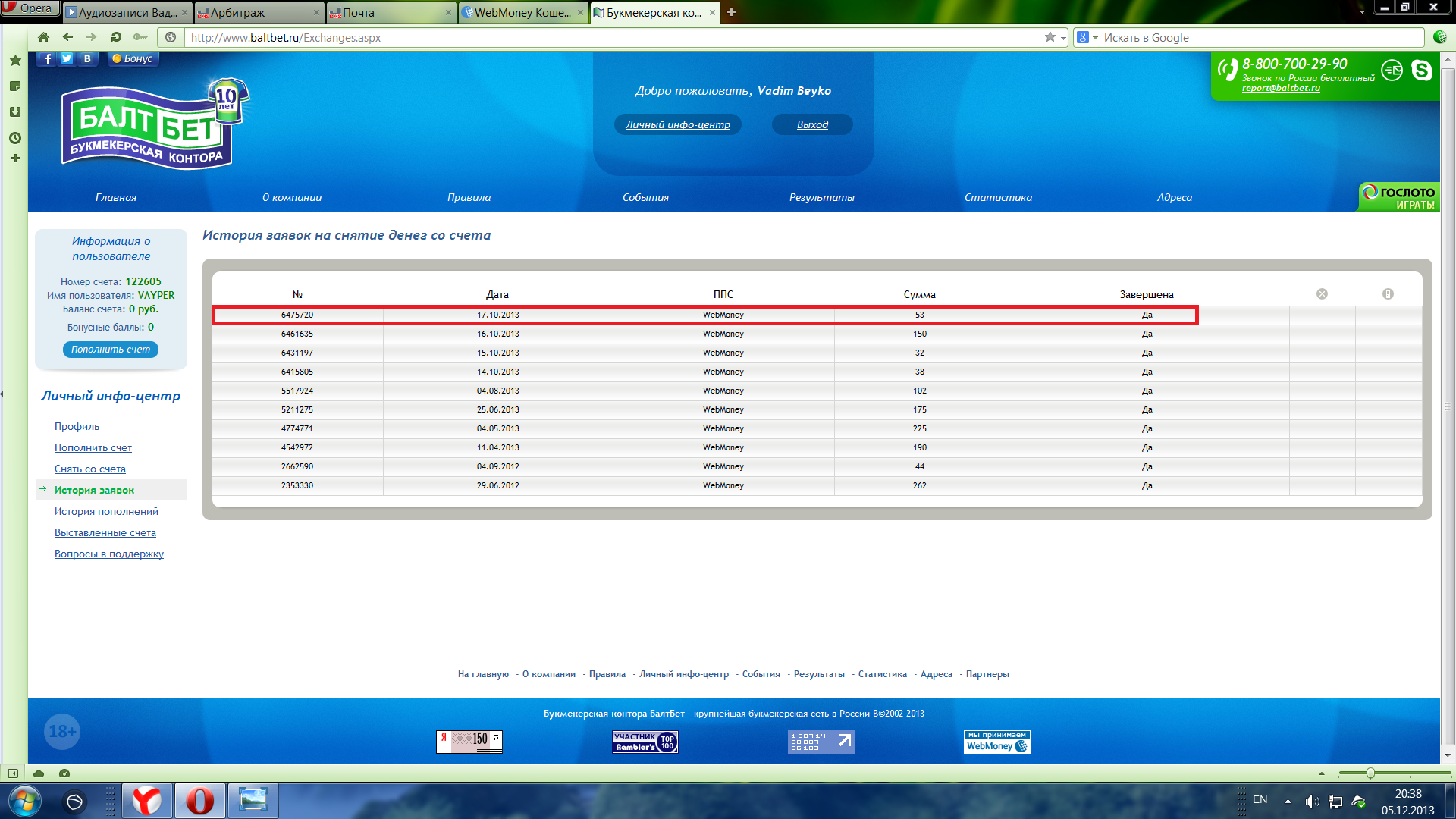Viewport: 1456px width, 819px height.
Task: Adjust the zoom slider in status bar
Action: [1370, 773]
